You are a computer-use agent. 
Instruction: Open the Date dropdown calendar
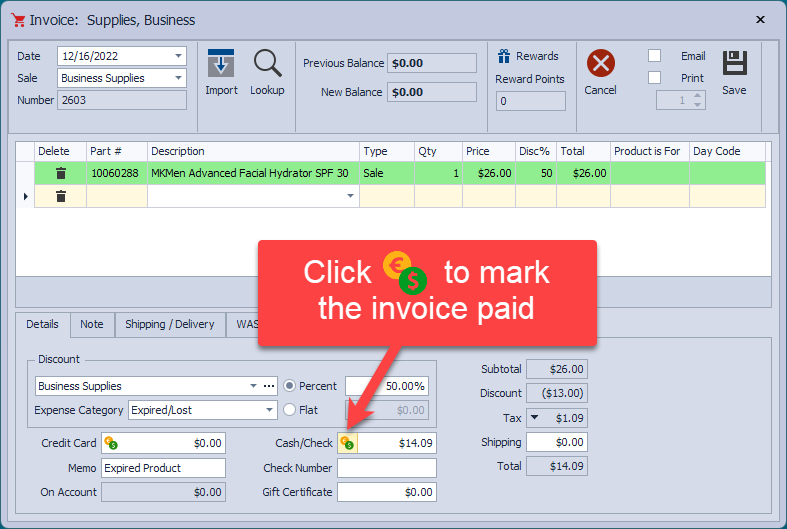(x=178, y=56)
